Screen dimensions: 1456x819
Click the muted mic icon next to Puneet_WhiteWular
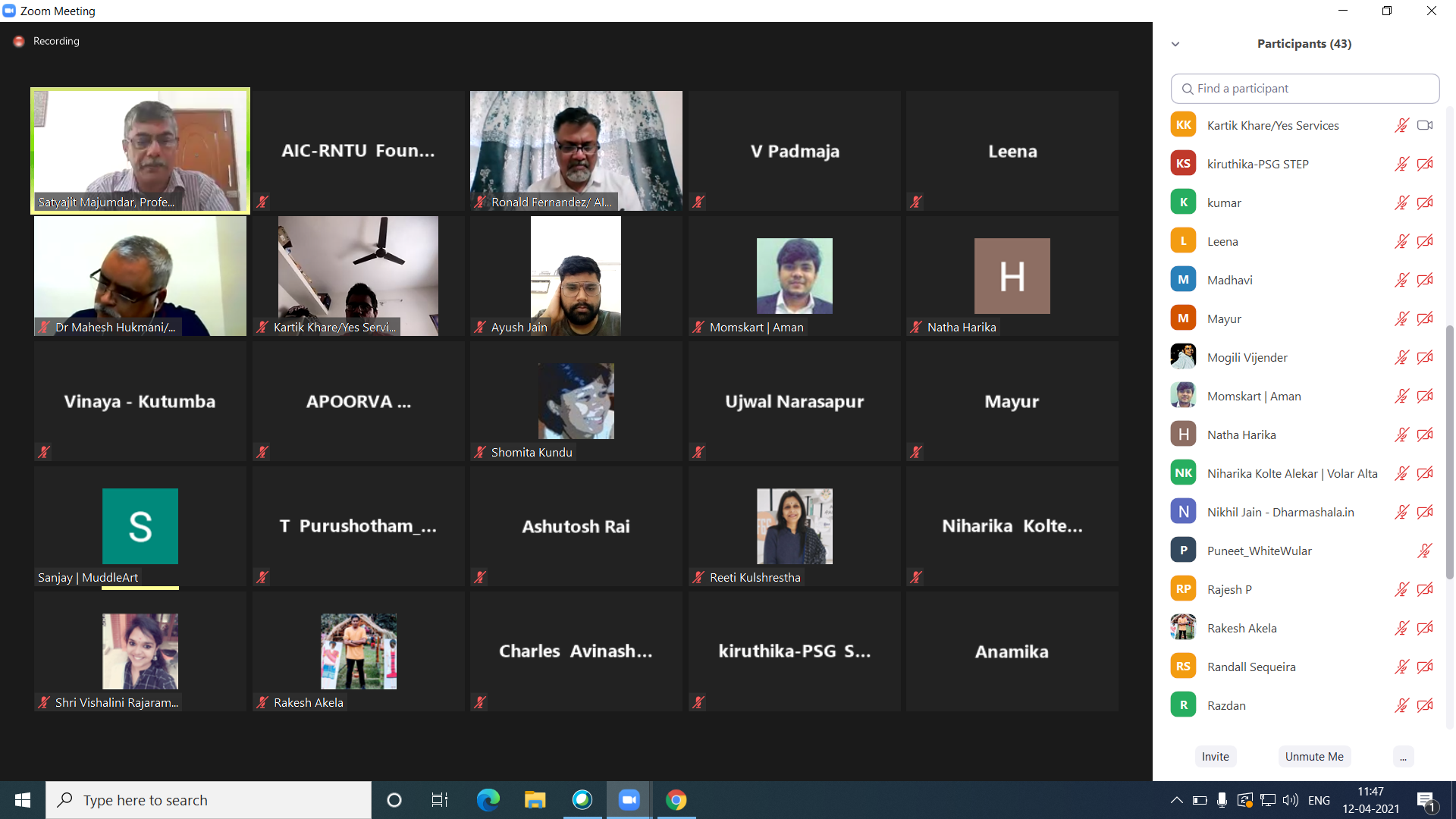(x=1425, y=551)
